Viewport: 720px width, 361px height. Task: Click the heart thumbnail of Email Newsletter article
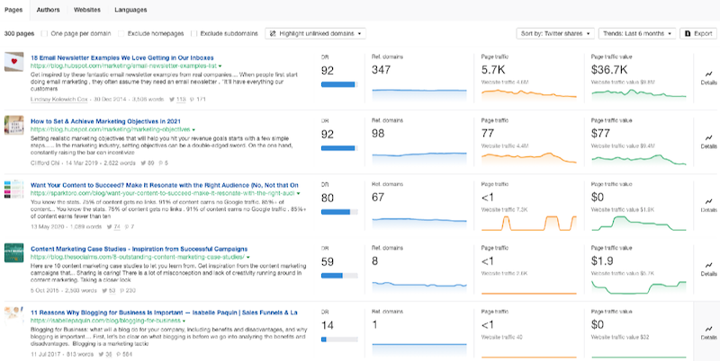pos(14,61)
